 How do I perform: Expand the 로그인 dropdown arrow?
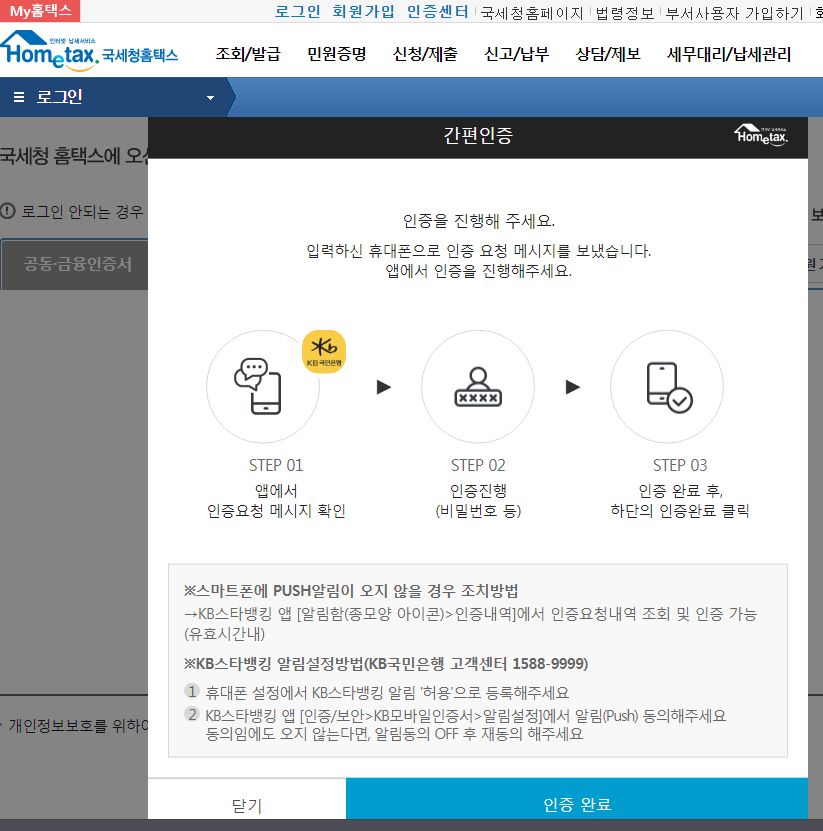tap(210, 98)
